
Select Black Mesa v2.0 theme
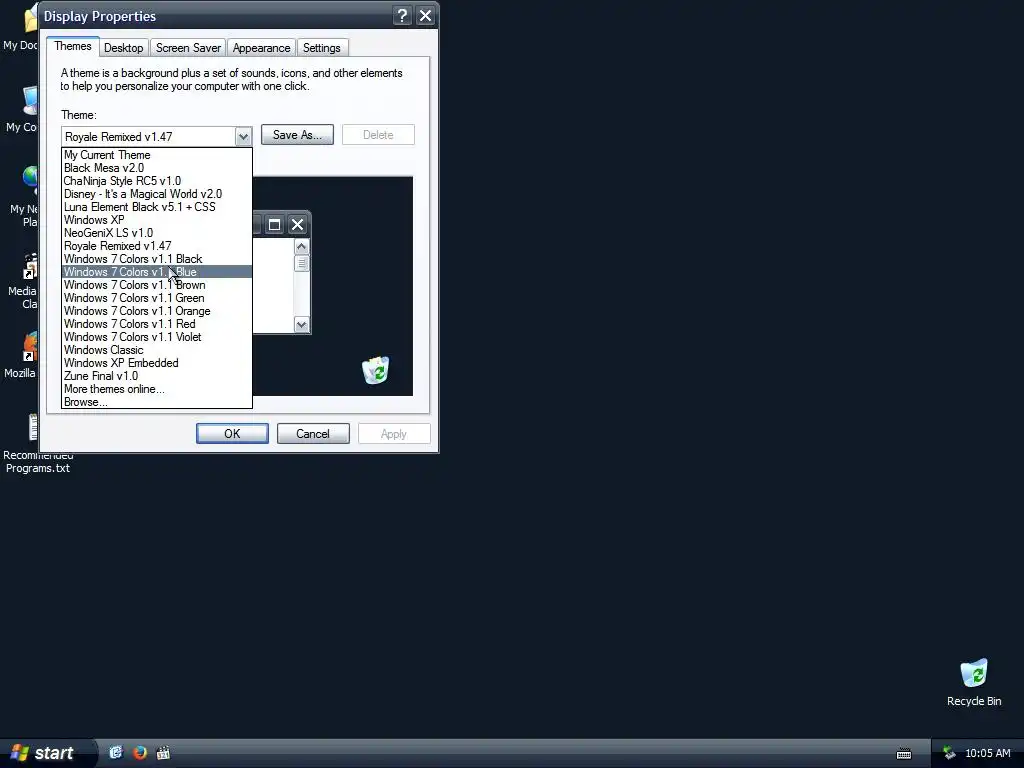click(x=157, y=168)
